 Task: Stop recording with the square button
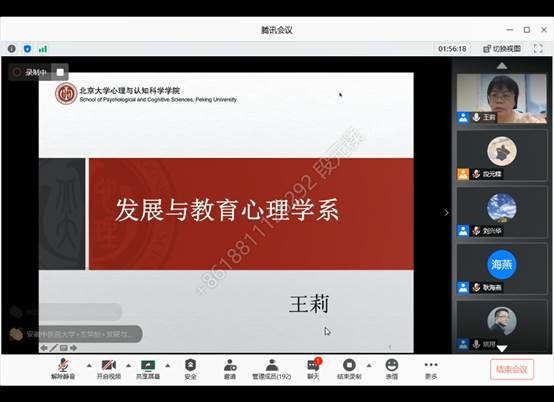(x=60, y=72)
